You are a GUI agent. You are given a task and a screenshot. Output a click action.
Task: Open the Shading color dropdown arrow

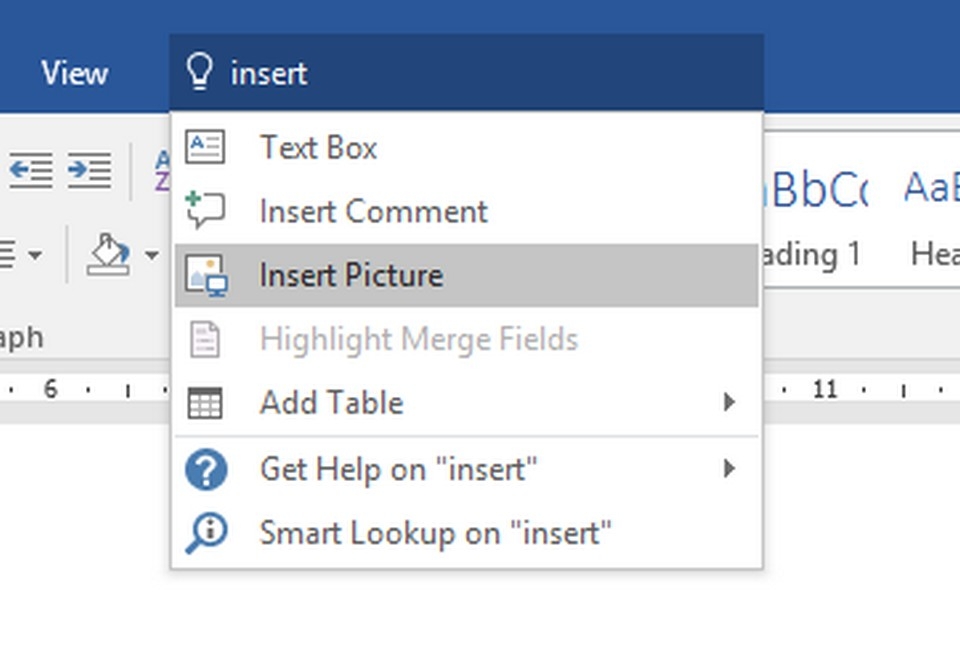coord(151,255)
